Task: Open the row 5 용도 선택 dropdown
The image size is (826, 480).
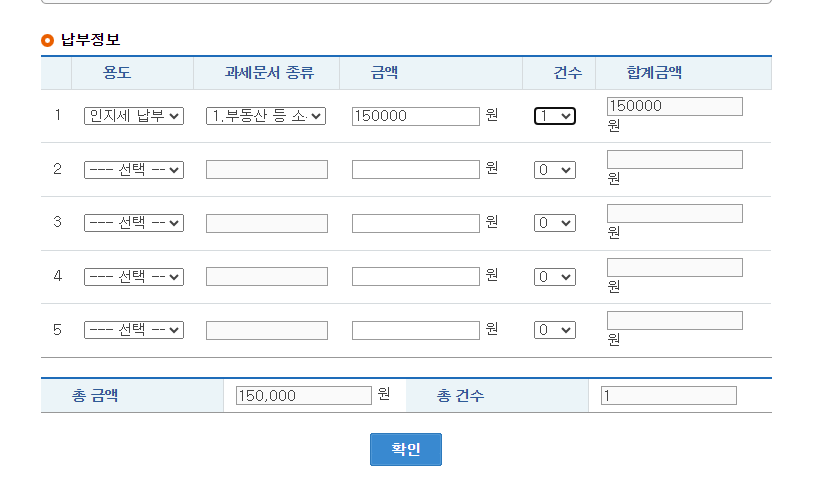Action: tap(134, 330)
